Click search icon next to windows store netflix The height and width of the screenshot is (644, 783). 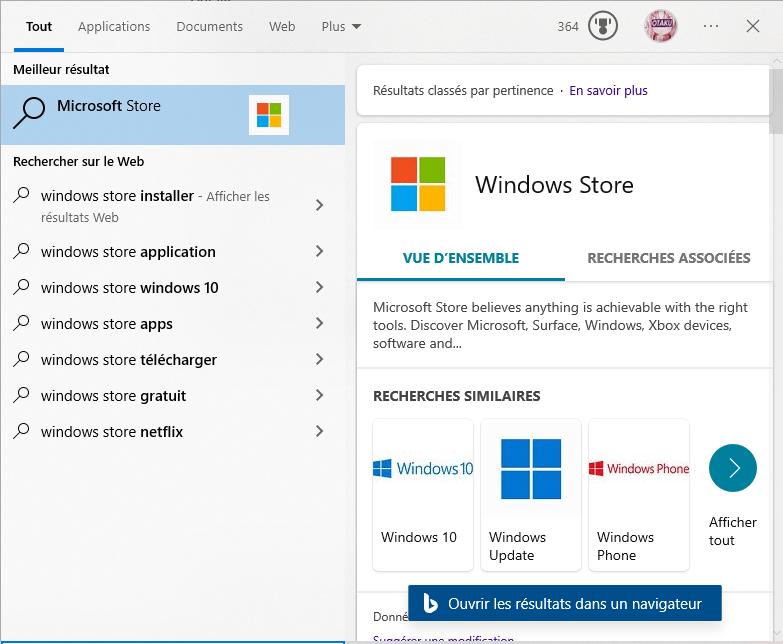click(x=21, y=430)
